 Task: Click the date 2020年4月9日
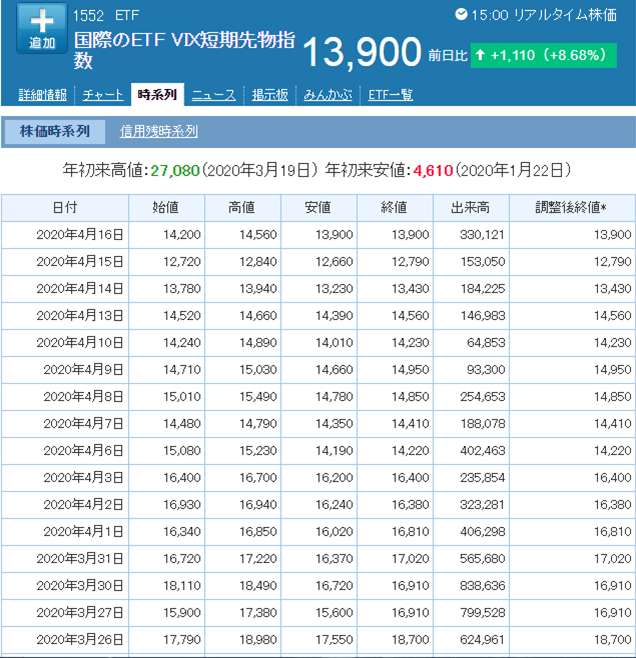[83, 370]
